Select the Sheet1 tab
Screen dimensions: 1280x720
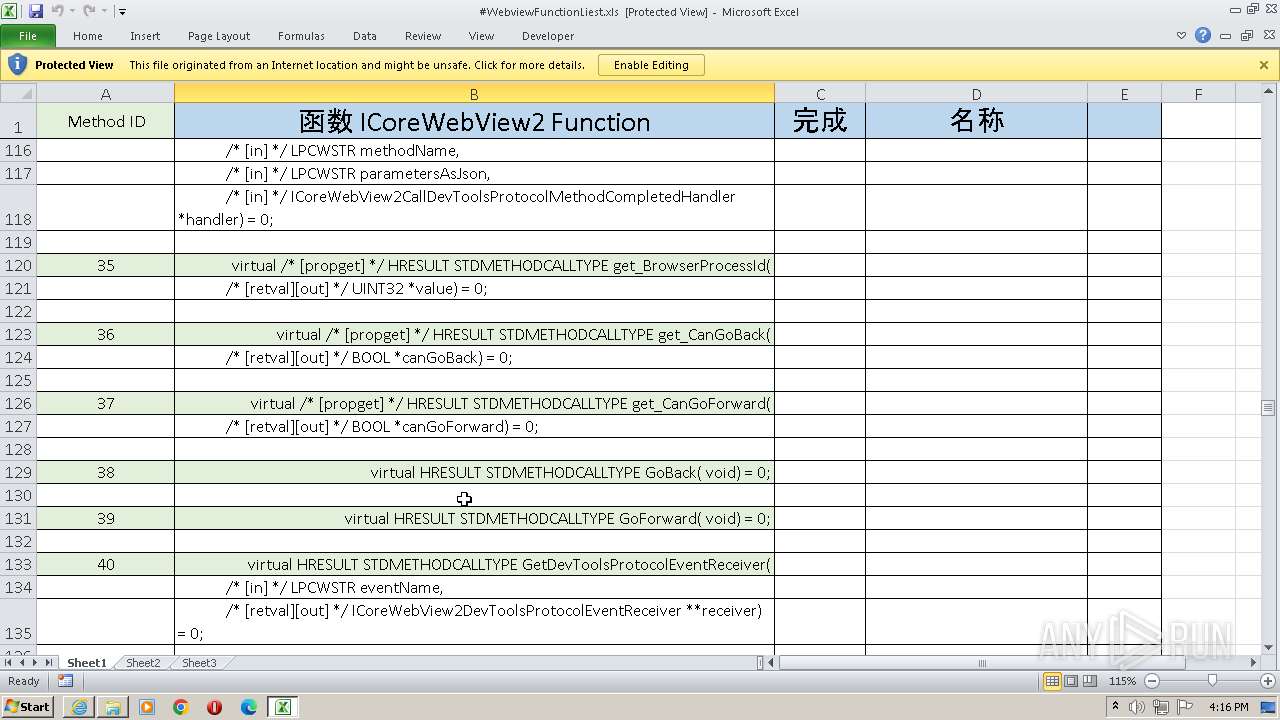click(86, 663)
